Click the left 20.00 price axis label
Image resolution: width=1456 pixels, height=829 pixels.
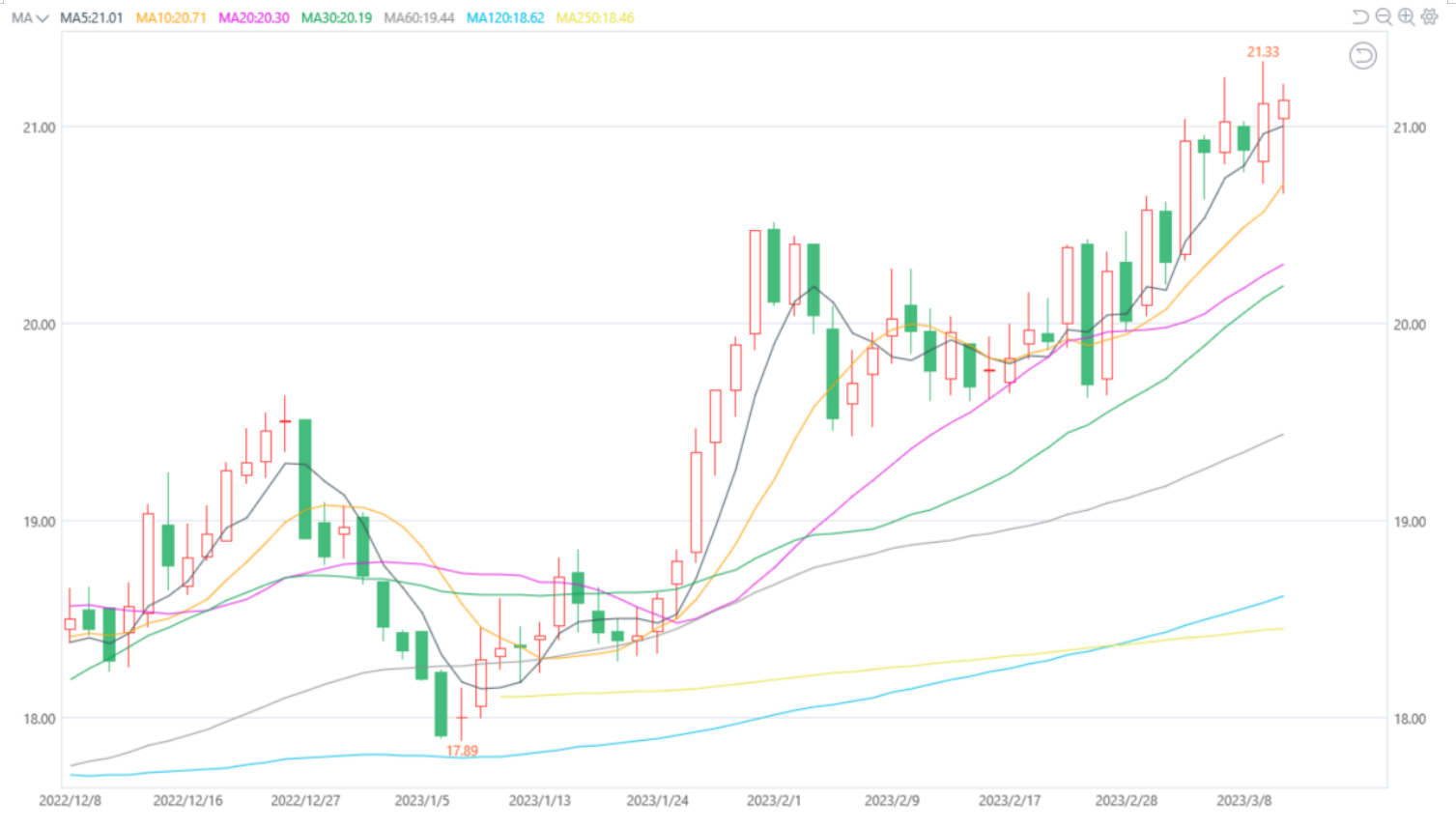[x=40, y=325]
